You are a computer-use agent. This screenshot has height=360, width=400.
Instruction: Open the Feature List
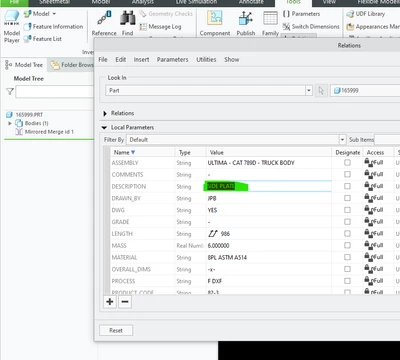click(x=43, y=39)
